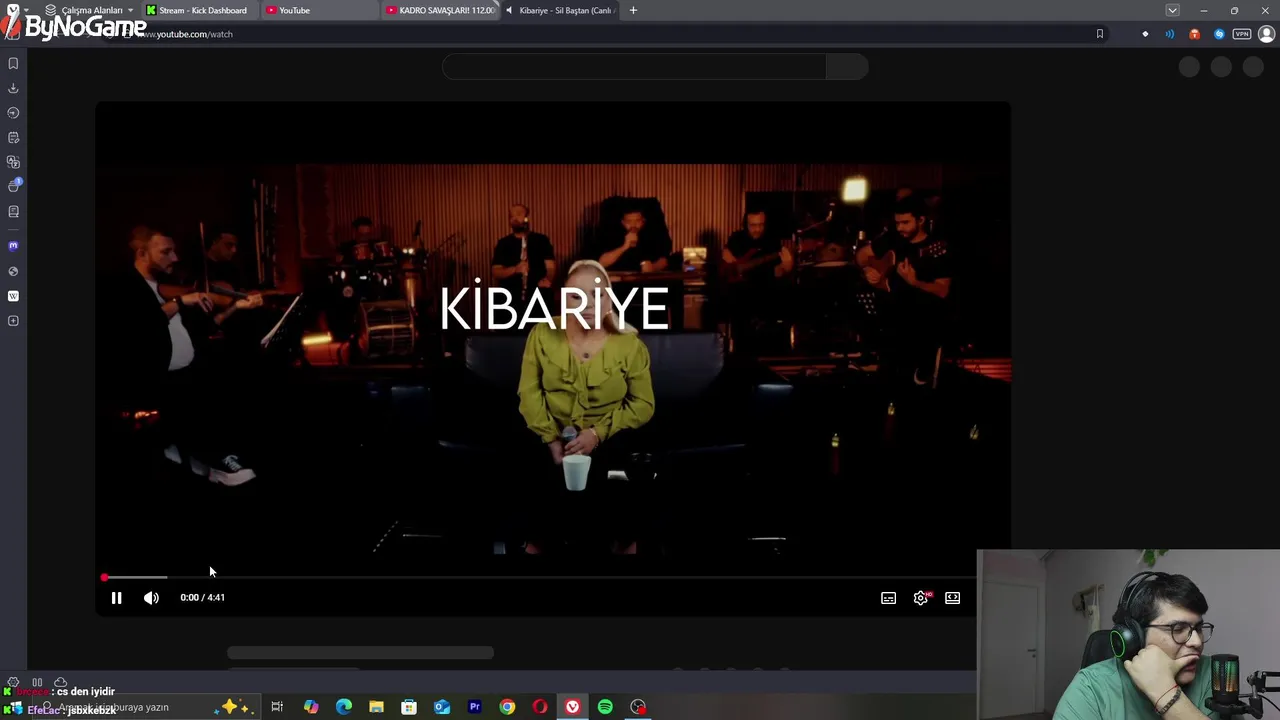Image resolution: width=1280 pixels, height=720 pixels.
Task: Add a new web panel in sidebar
Action: tap(13, 321)
